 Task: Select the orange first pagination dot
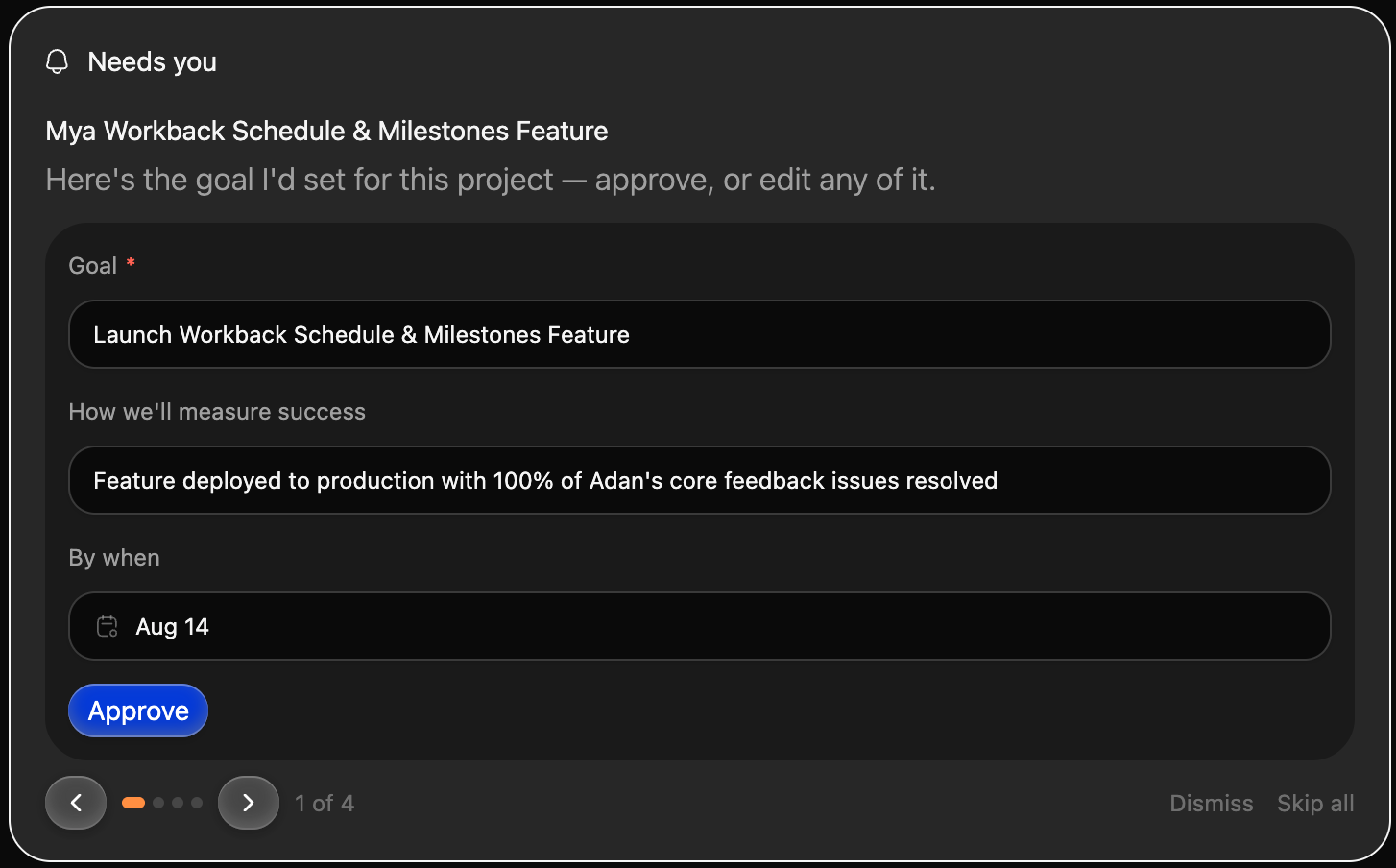[133, 803]
